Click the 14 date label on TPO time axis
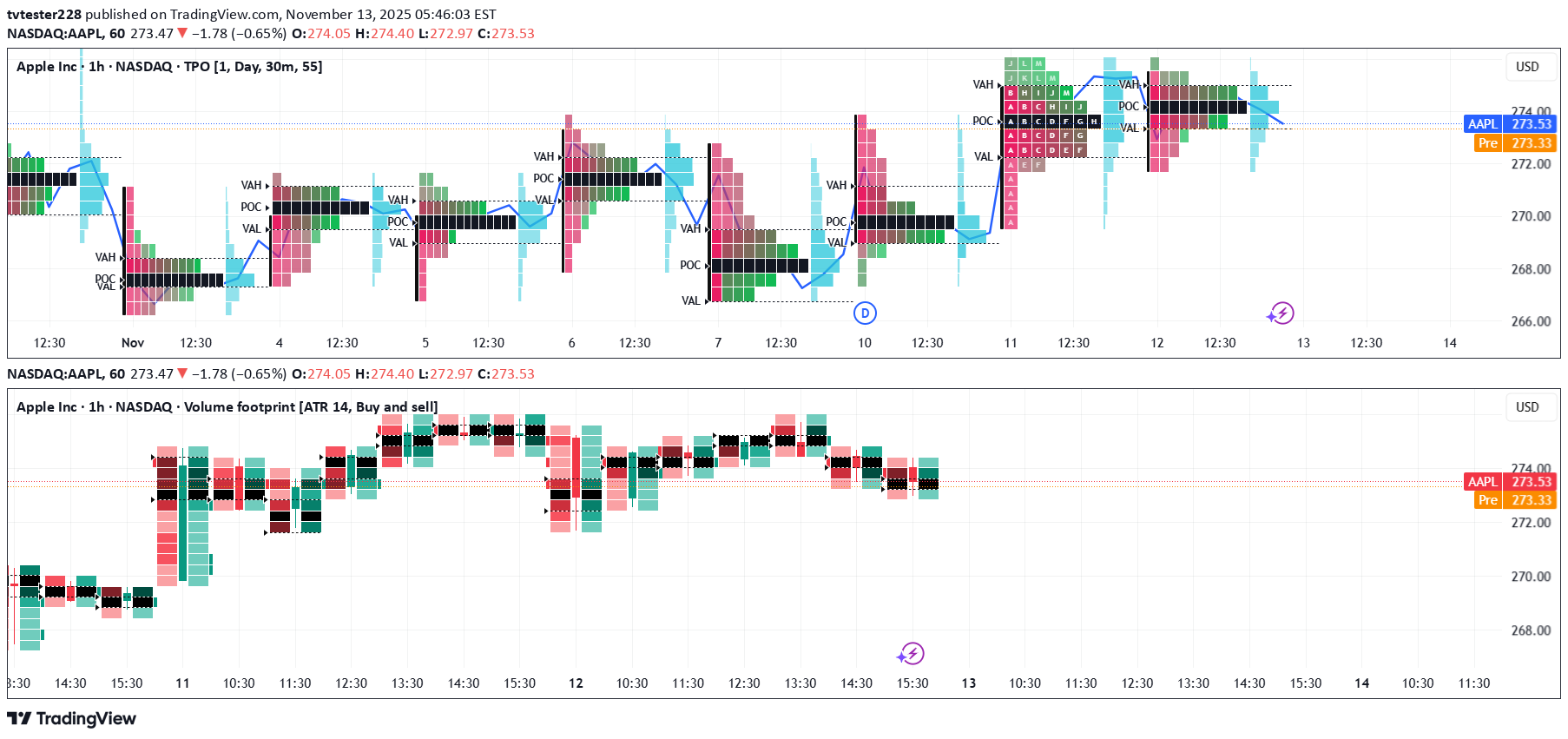 pyautogui.click(x=1449, y=343)
